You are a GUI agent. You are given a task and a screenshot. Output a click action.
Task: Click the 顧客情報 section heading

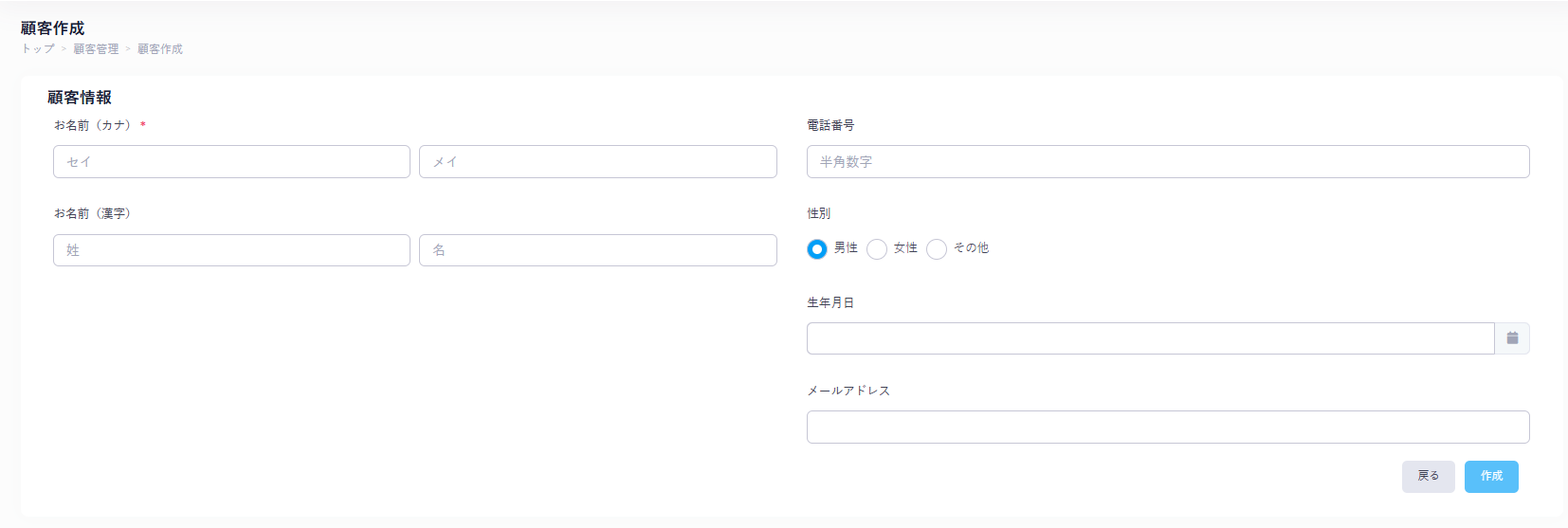80,98
